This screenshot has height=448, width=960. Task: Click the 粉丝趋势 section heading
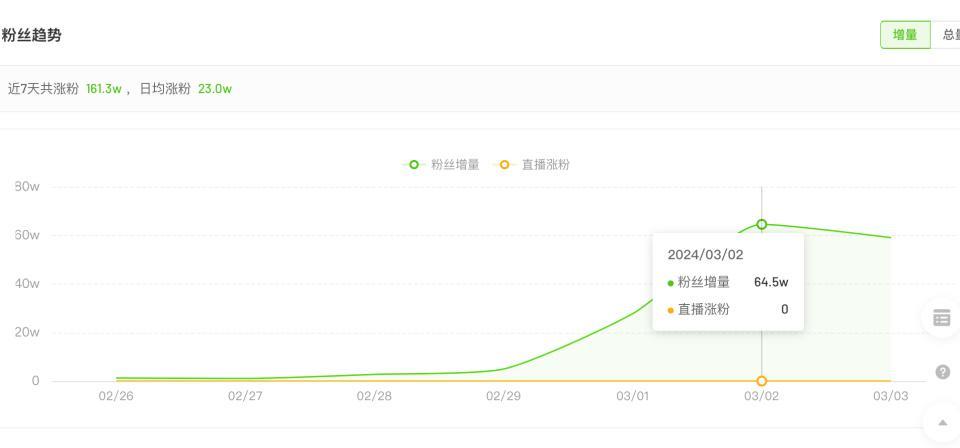click(x=31, y=35)
